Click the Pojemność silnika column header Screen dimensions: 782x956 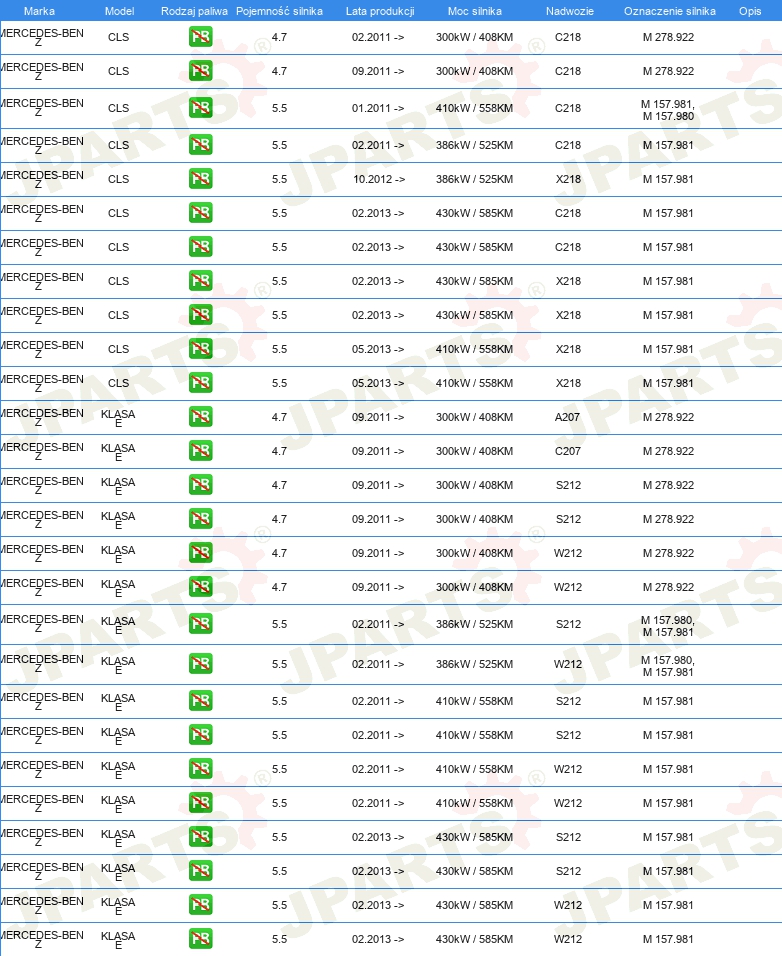[279, 11]
